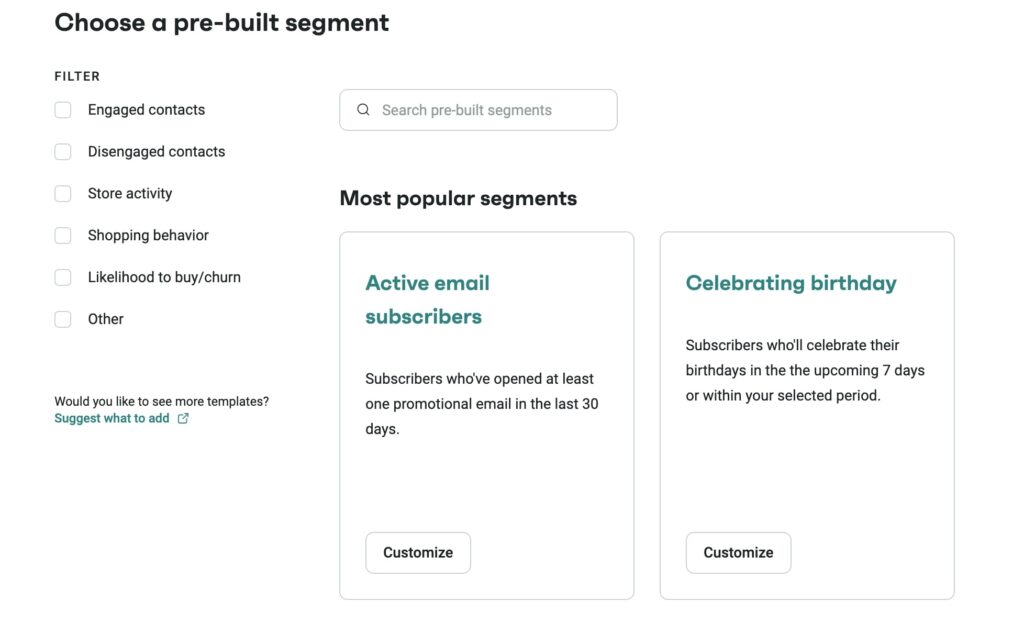Image resolution: width=1024 pixels, height=623 pixels.
Task: Check the Store activity checkbox
Action: point(63,193)
